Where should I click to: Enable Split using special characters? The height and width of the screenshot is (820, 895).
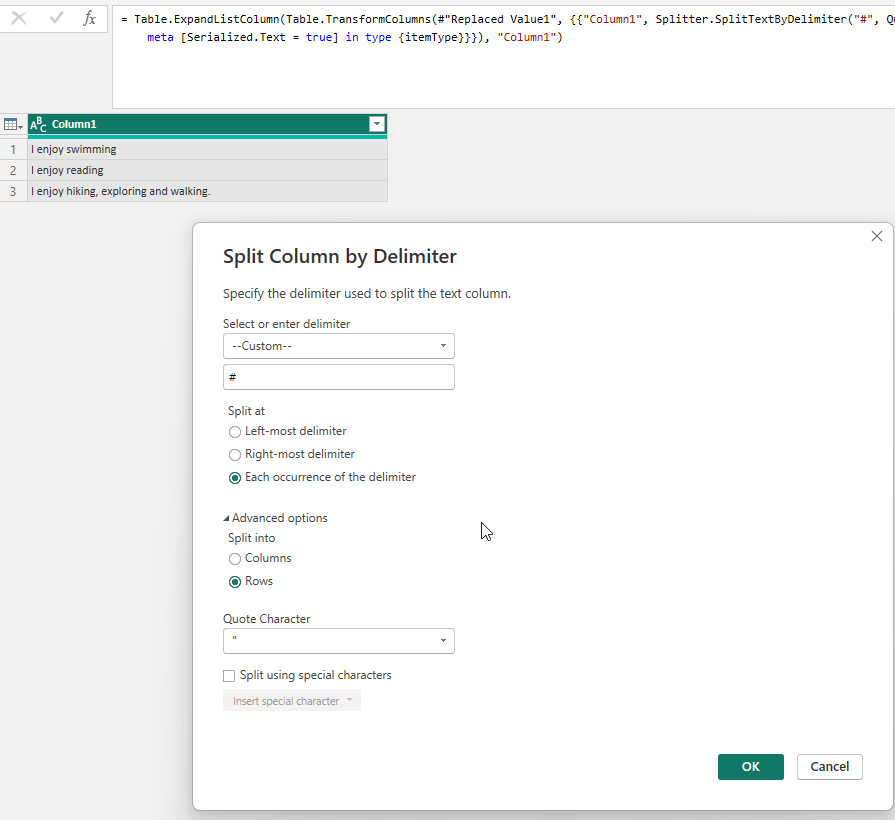pyautogui.click(x=229, y=676)
